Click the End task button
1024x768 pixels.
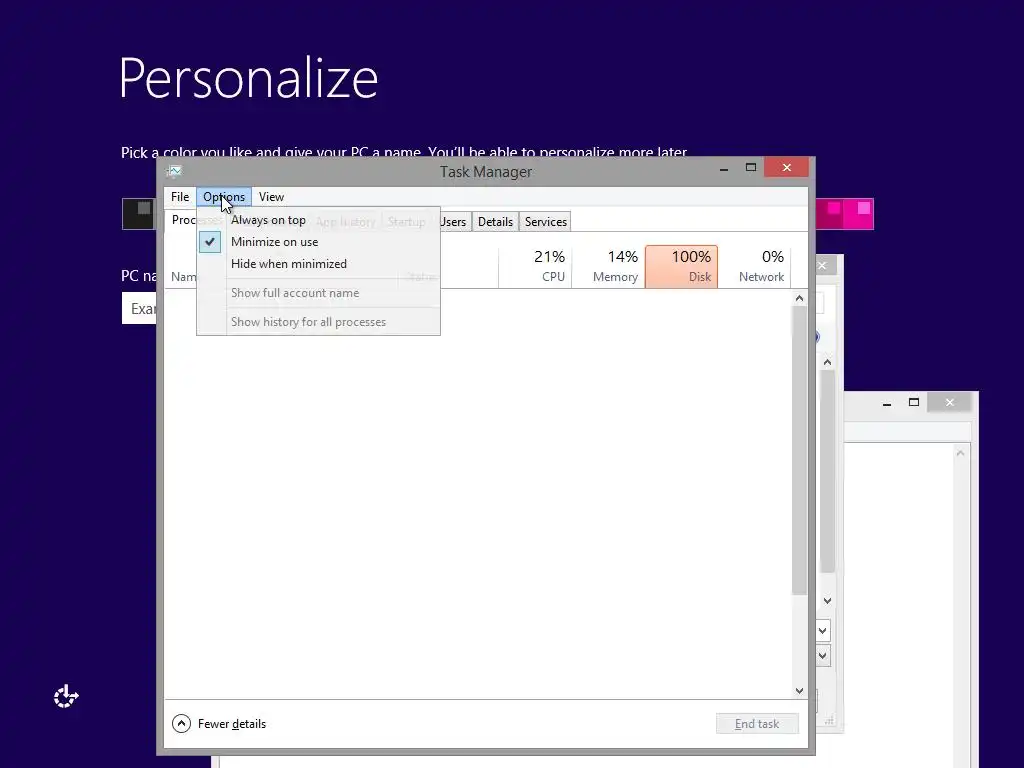[757, 724]
